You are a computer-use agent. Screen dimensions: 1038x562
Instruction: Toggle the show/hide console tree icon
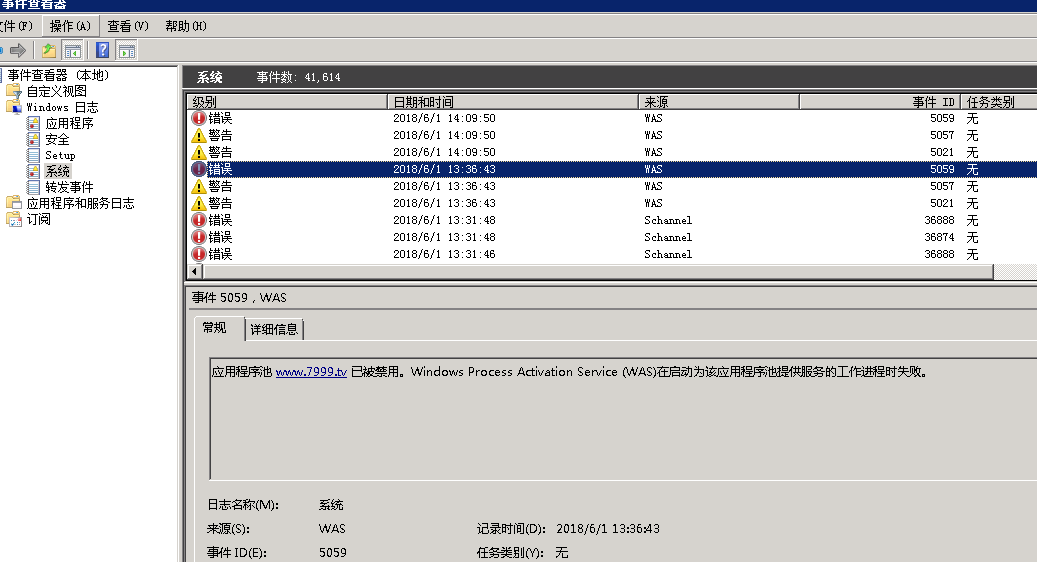[x=72, y=50]
